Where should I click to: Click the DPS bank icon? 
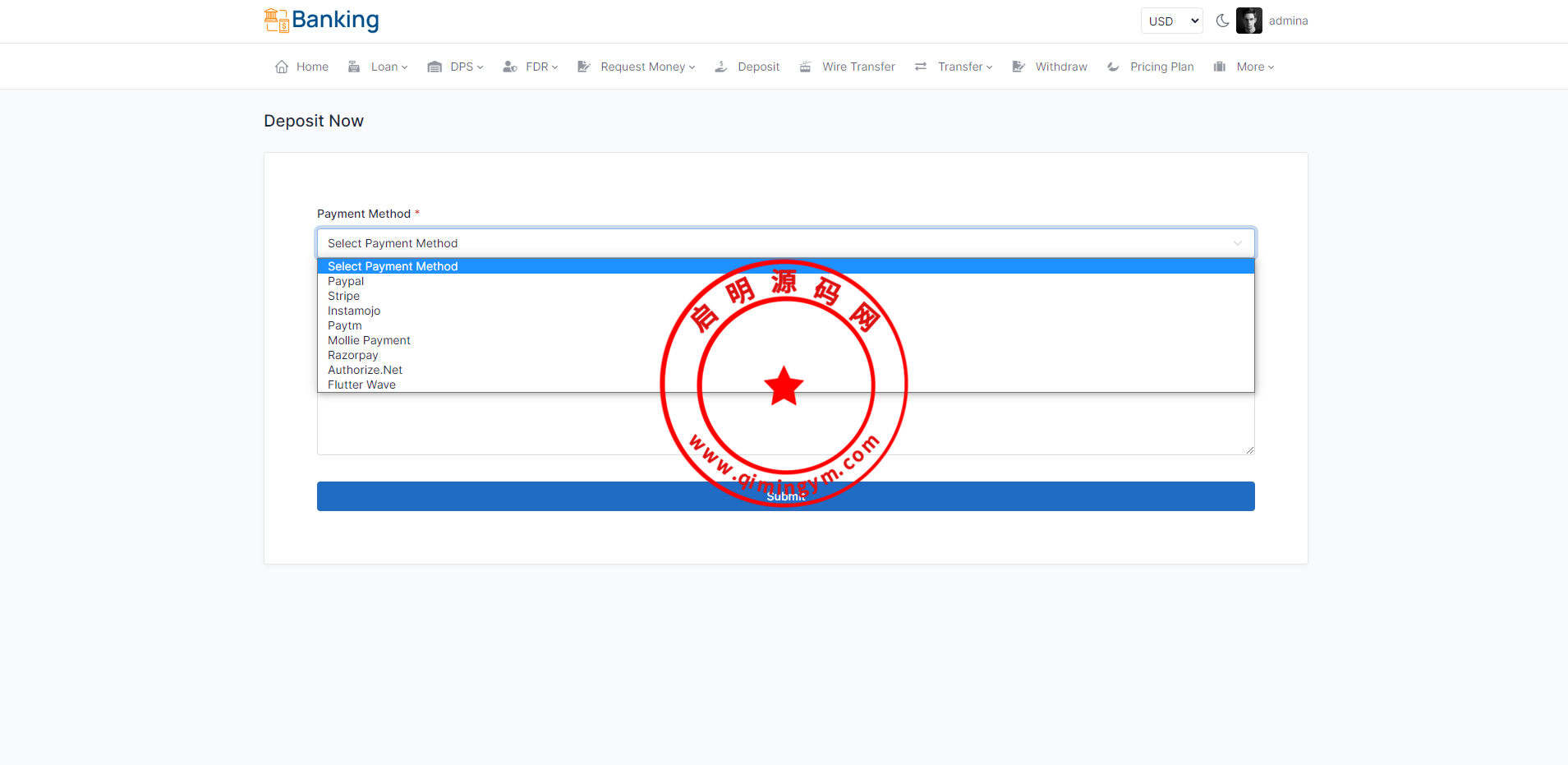435,67
